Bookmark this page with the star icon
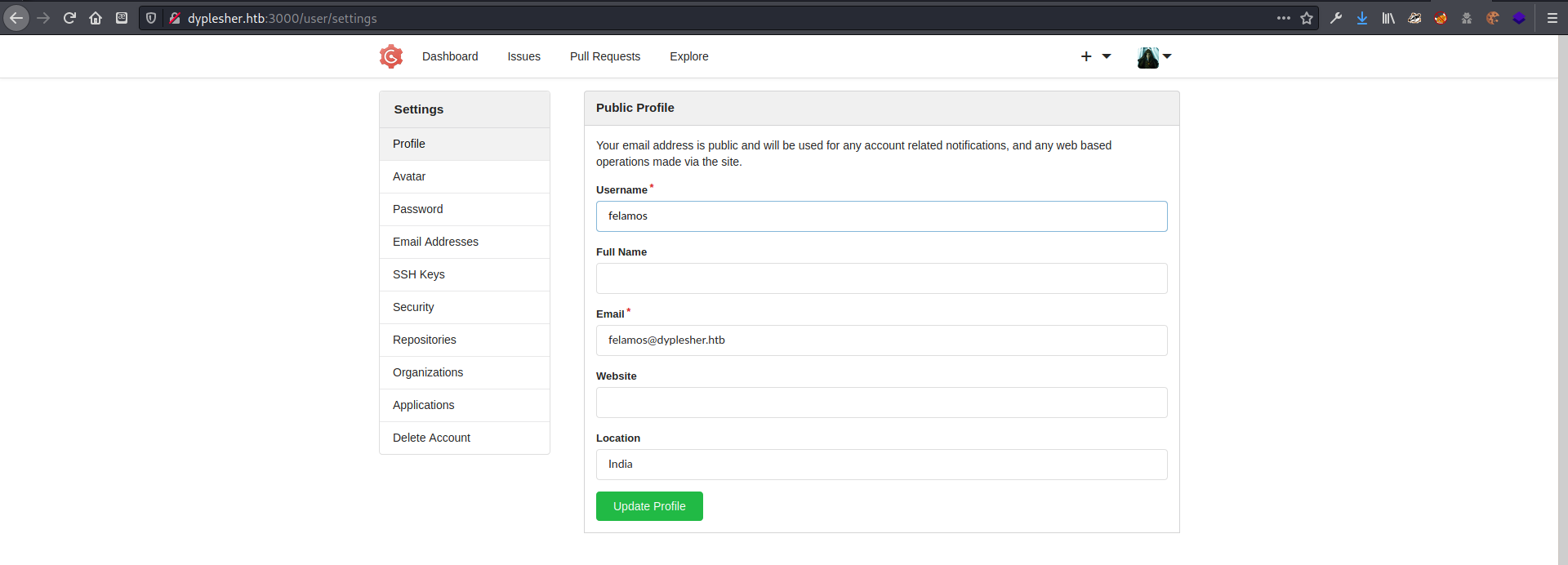This screenshot has height=565, width=1568. tap(1307, 18)
